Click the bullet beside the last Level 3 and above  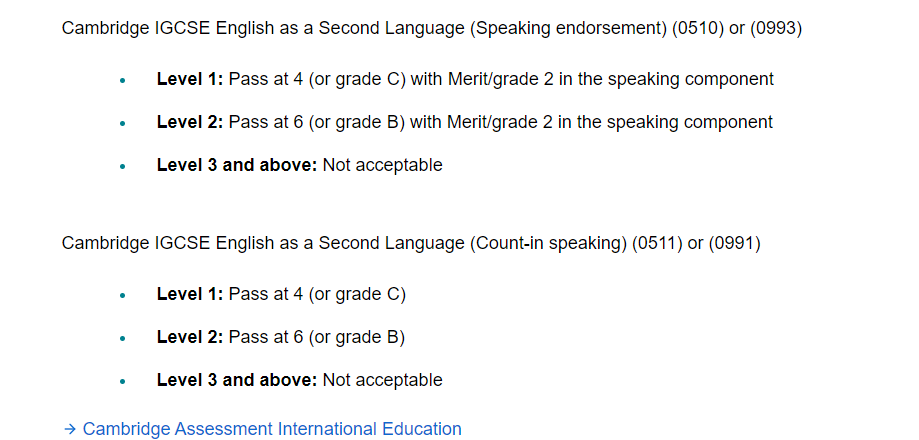[122, 381]
